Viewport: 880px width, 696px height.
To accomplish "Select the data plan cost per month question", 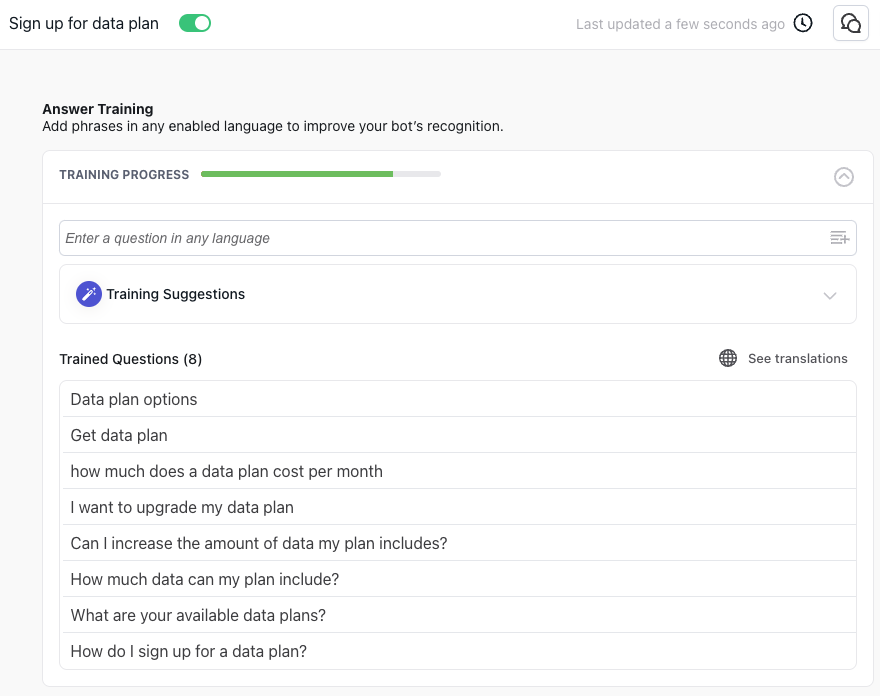I will click(x=226, y=471).
